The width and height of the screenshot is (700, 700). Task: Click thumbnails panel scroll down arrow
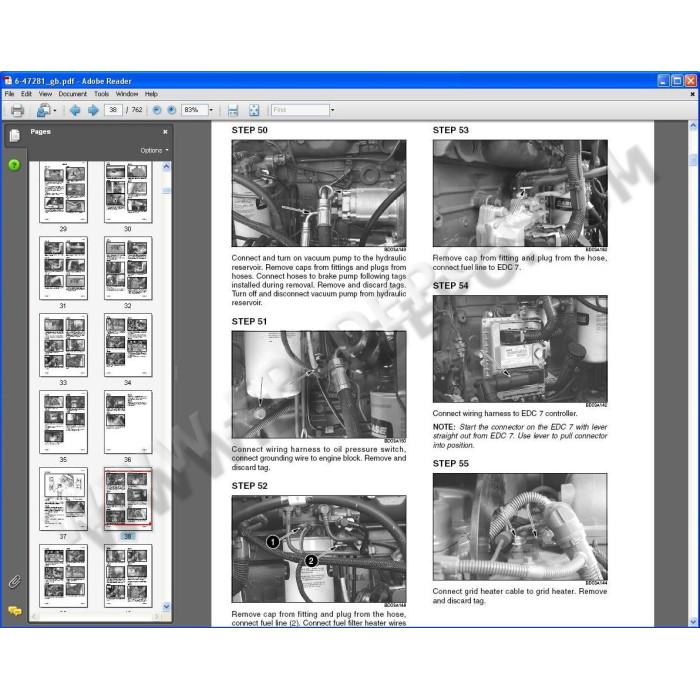click(x=166, y=606)
